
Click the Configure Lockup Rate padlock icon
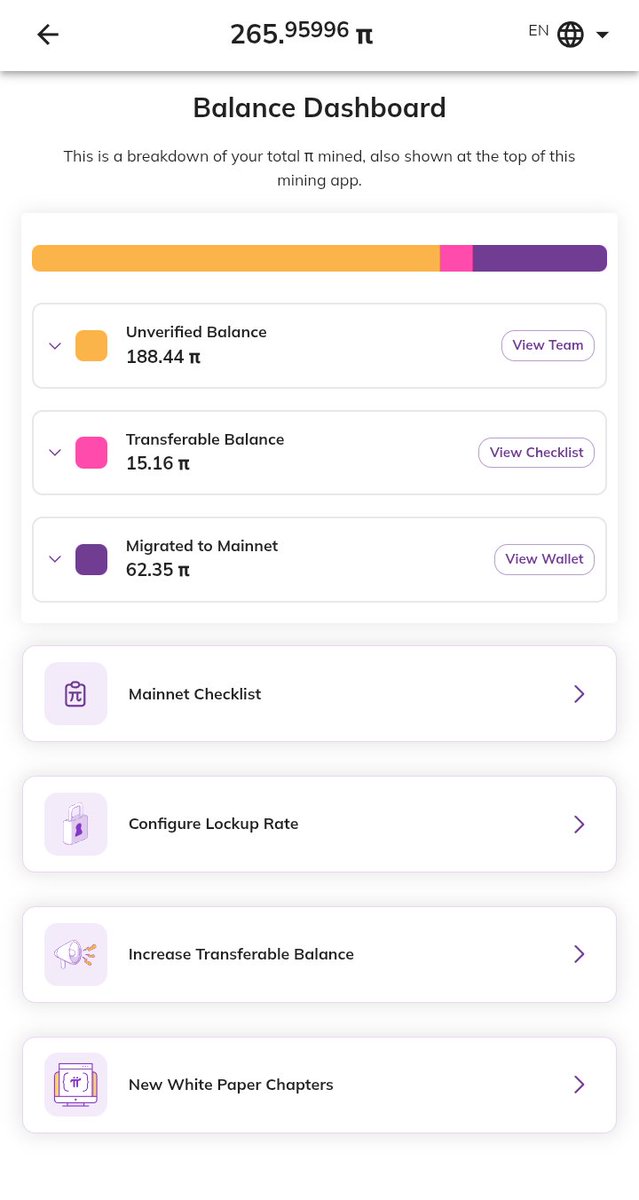75,824
